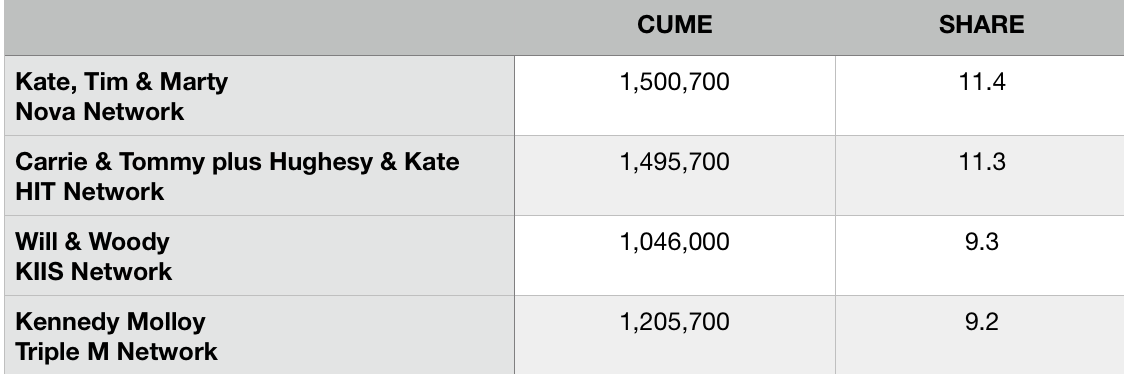Click the 1,046,000 cume cell
Screen dimensions: 1124x374
(x=675, y=255)
